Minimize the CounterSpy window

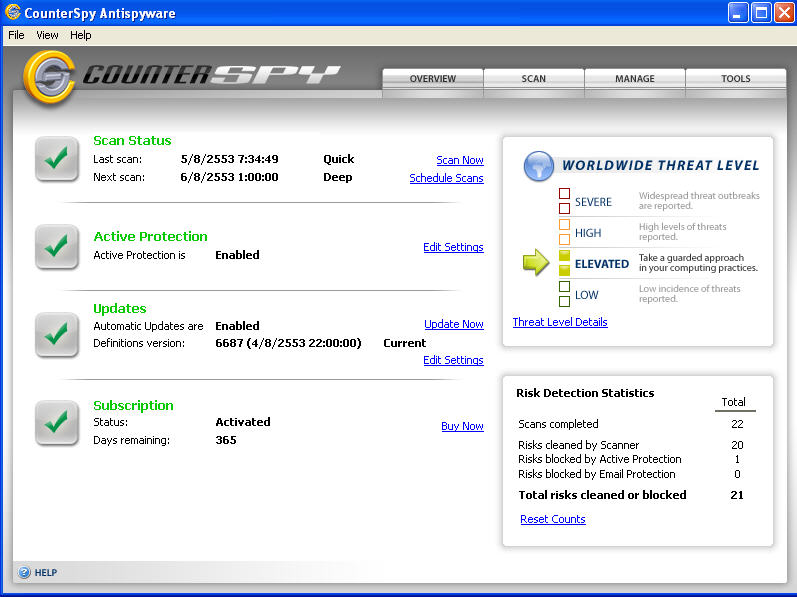pos(738,13)
